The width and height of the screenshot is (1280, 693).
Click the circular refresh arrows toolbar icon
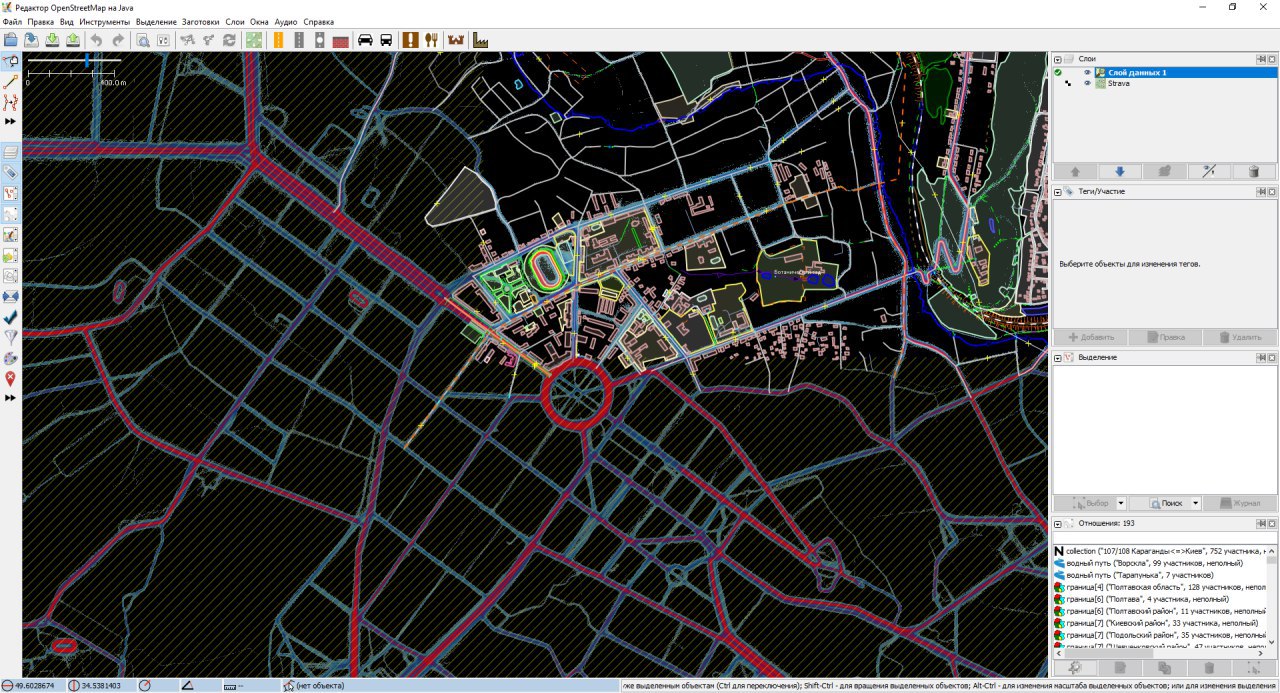[229, 40]
